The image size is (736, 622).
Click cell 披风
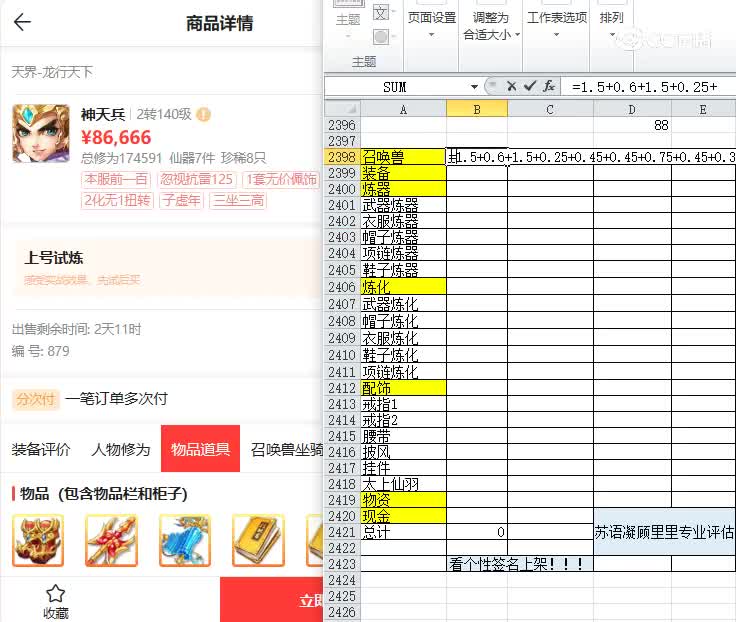point(403,452)
